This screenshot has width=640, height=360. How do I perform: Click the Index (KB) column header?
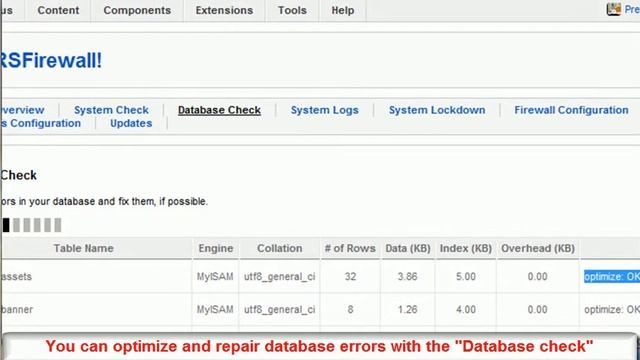[x=466, y=248]
